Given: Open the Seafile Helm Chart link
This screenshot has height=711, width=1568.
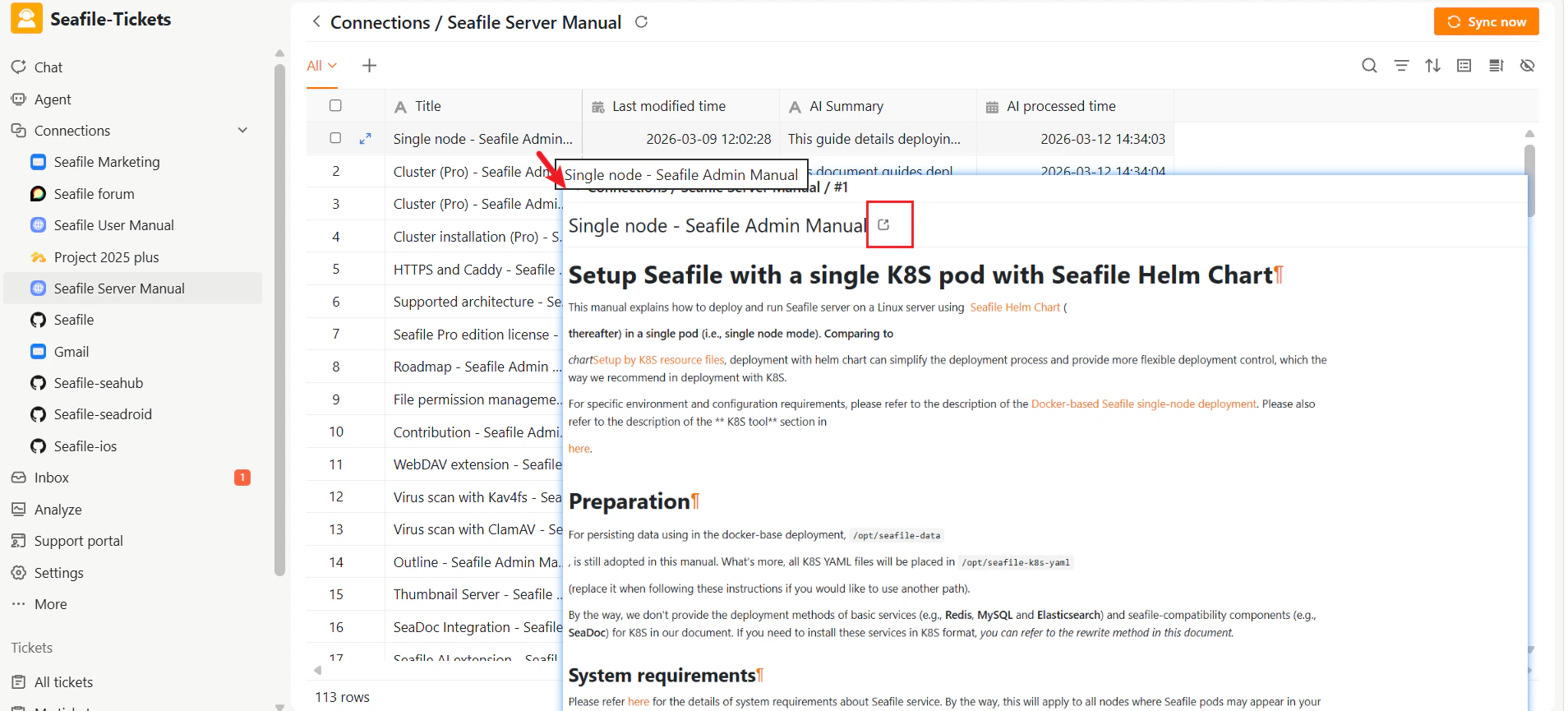Looking at the screenshot, I should (1015, 307).
